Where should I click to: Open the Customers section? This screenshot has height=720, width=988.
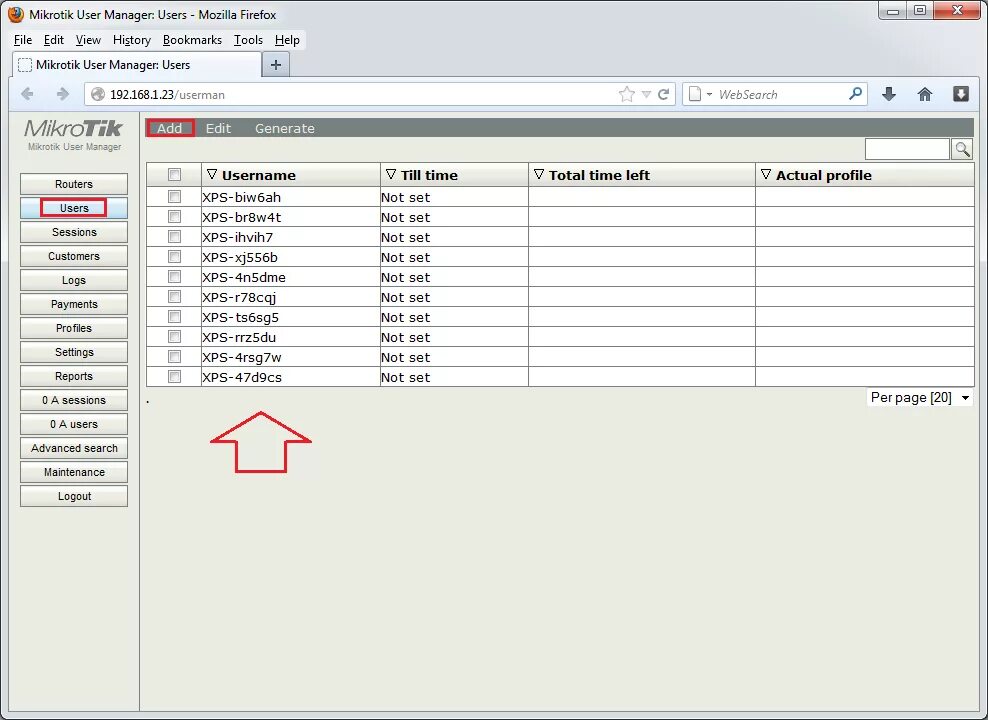(74, 256)
